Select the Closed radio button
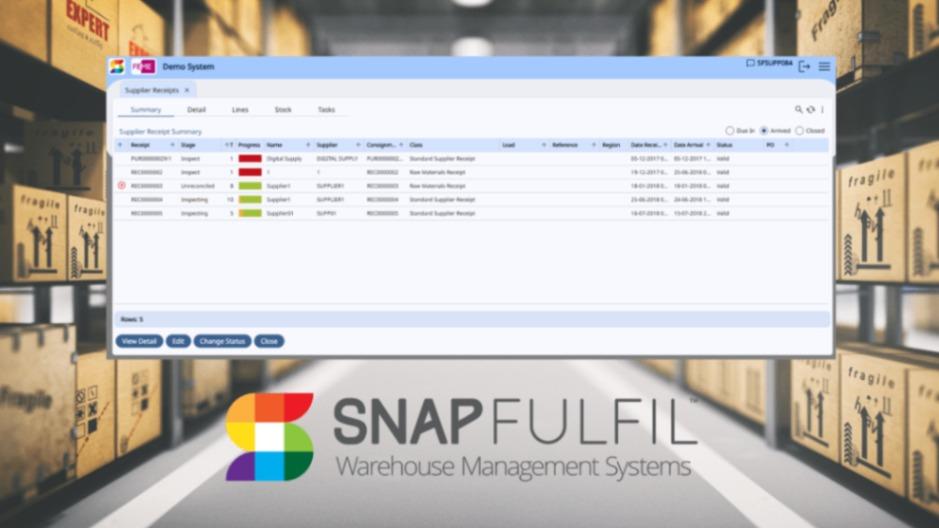 coord(799,131)
